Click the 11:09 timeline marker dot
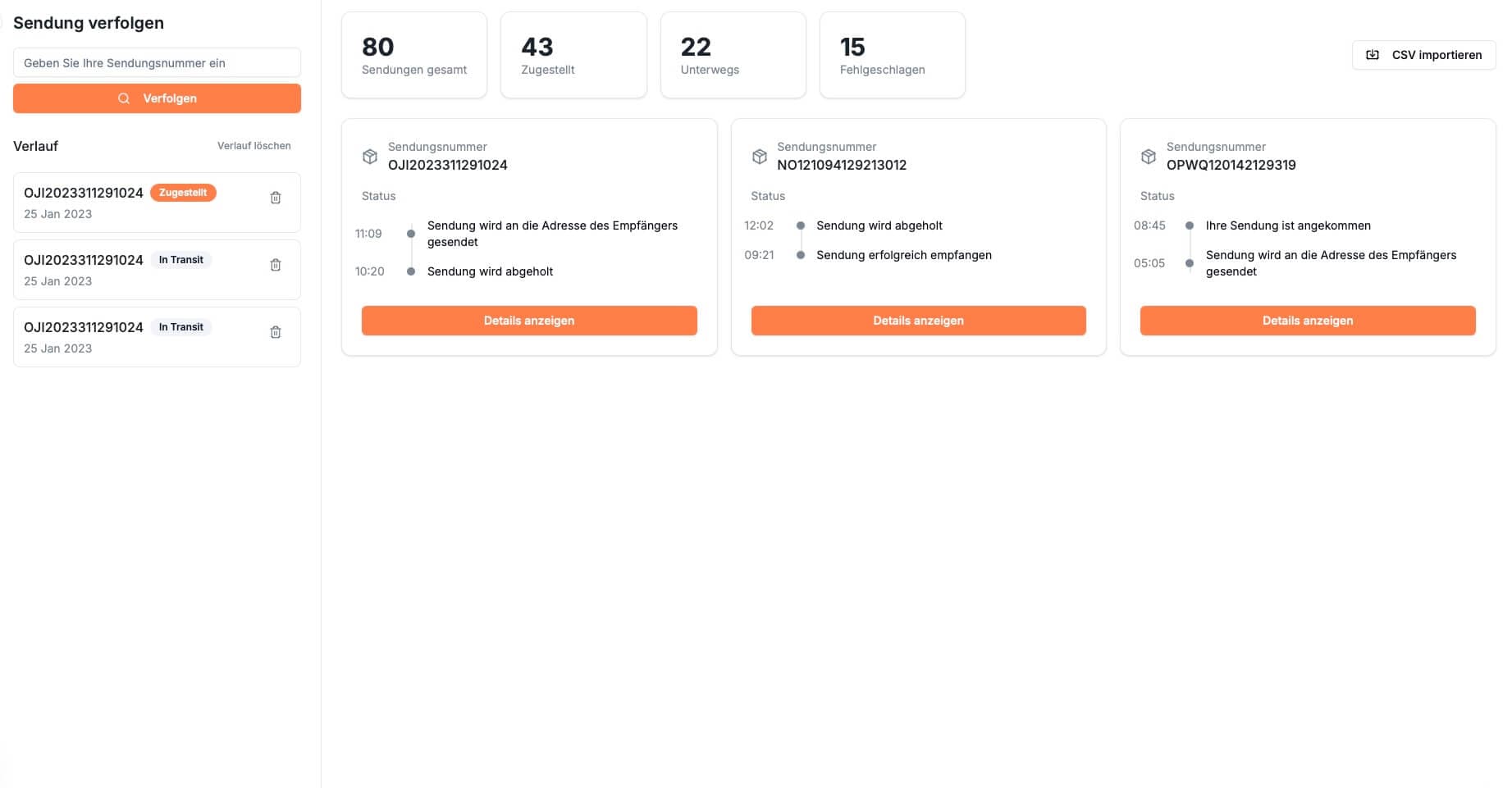This screenshot has height=788, width=1512. pyautogui.click(x=410, y=233)
